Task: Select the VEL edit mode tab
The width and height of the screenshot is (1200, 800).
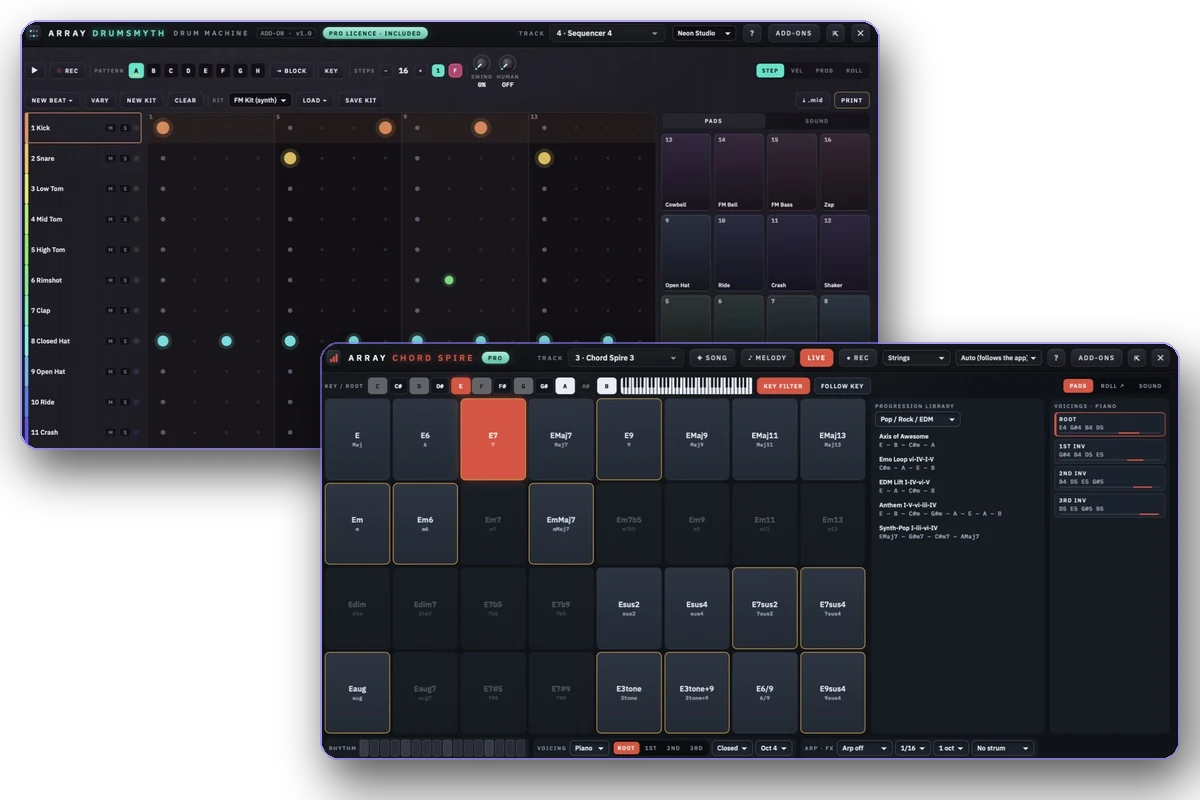Action: [797, 71]
